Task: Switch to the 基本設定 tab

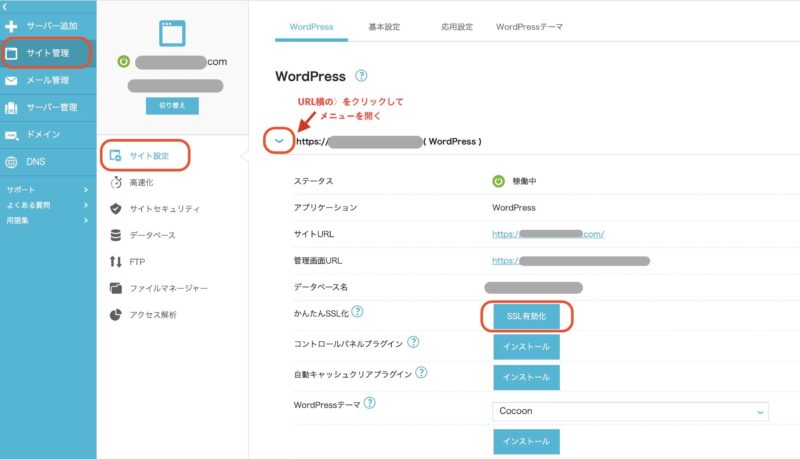Action: 384,27
